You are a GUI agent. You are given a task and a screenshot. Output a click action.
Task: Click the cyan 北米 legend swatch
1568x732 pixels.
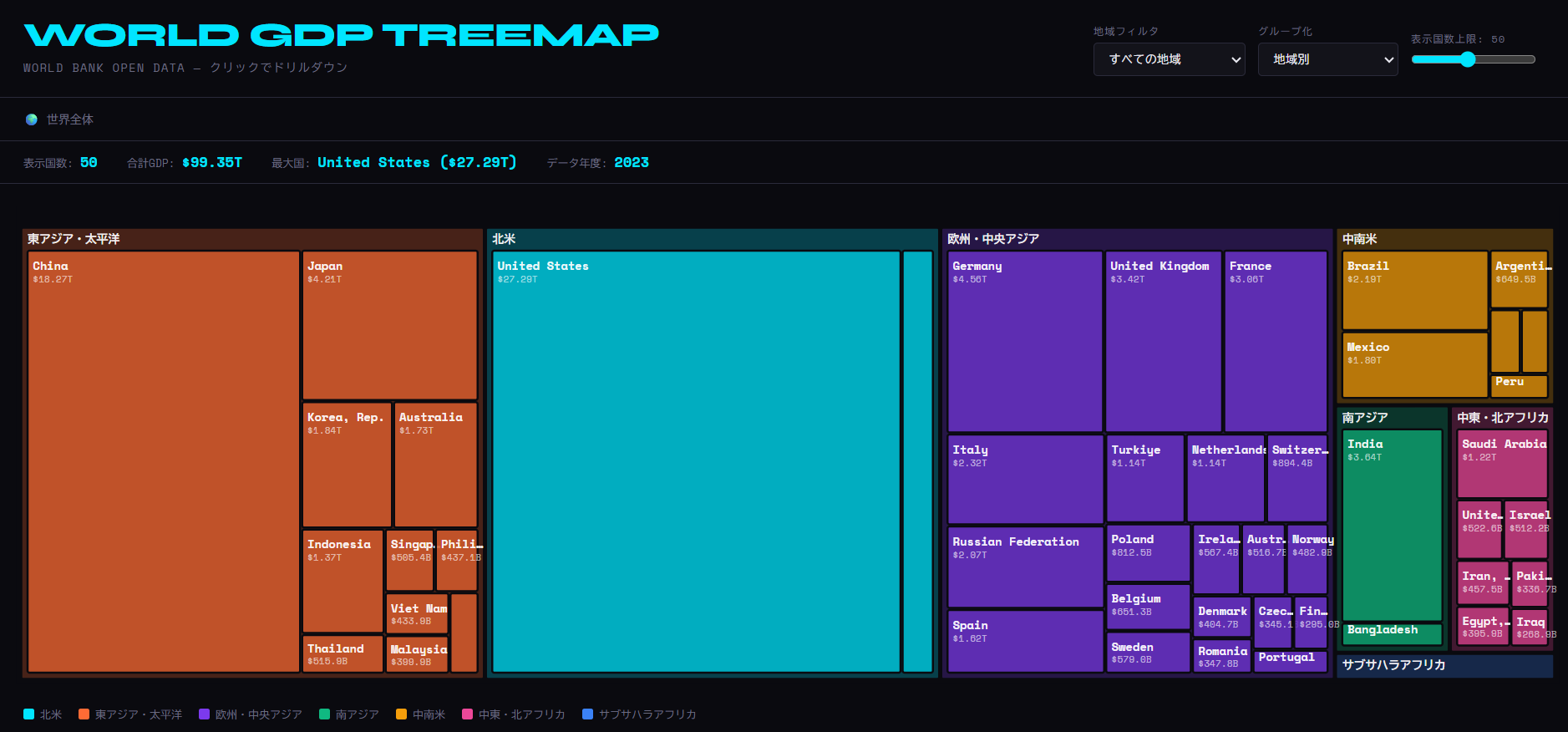coord(28,714)
